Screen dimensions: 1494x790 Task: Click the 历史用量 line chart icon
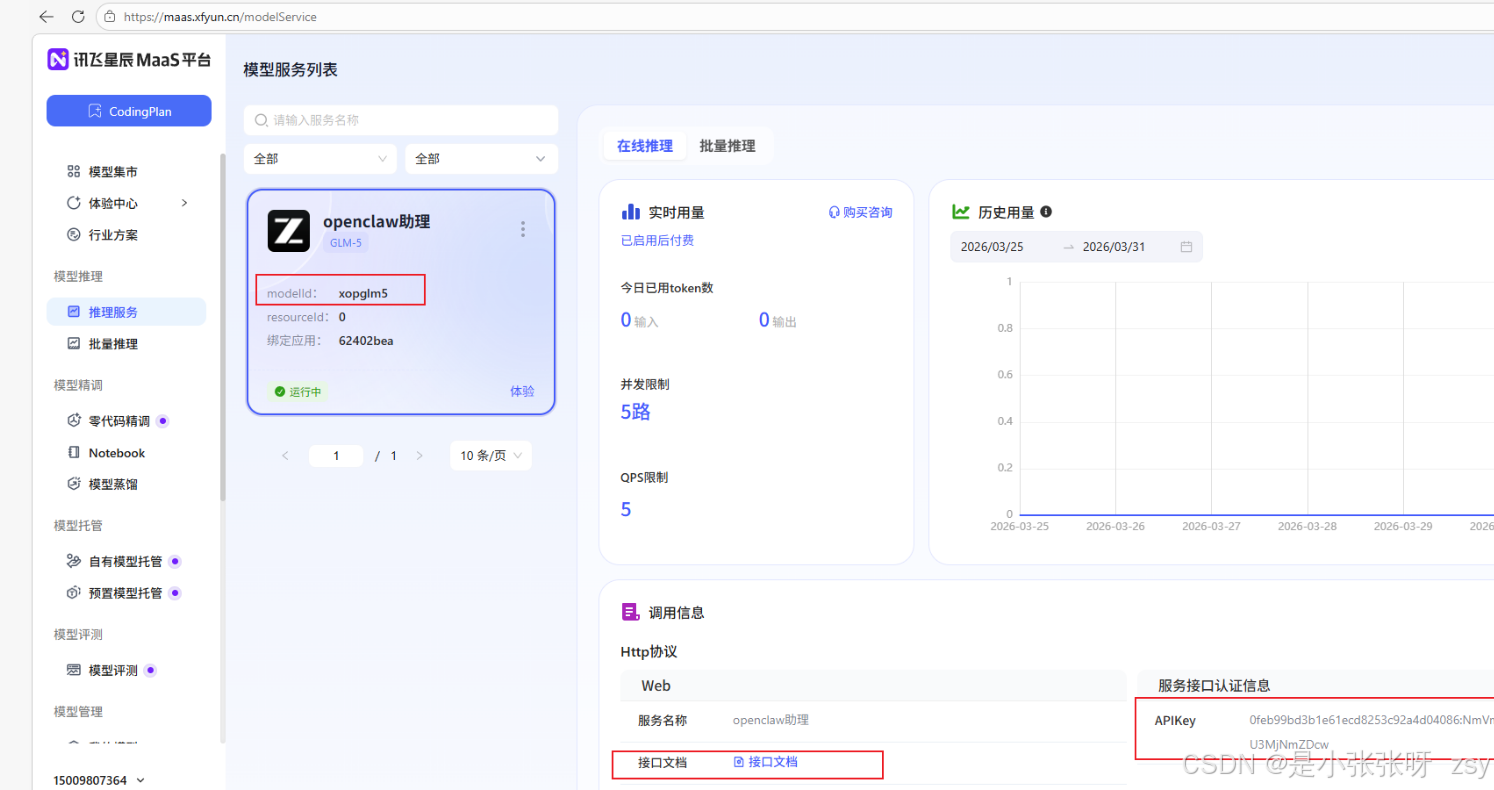pos(961,212)
